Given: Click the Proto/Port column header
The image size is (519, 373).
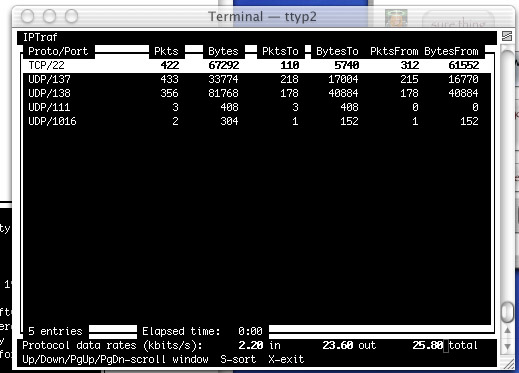Looking at the screenshot, I should click(x=58, y=51).
